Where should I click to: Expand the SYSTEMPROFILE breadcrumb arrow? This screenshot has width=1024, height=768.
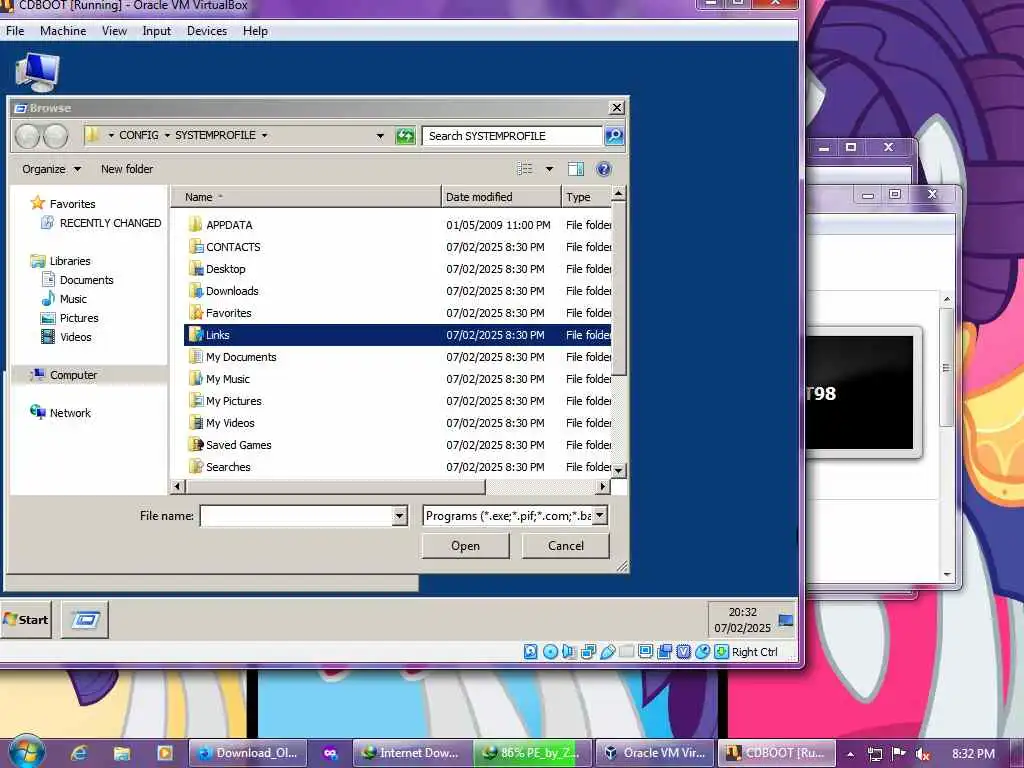(x=264, y=135)
